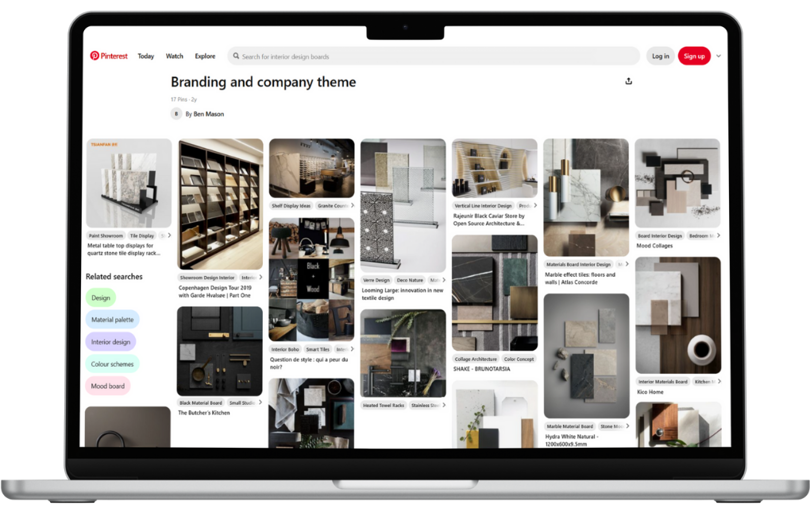
Task: Open the Mood Collages pin thumbnail
Action: coord(677,183)
